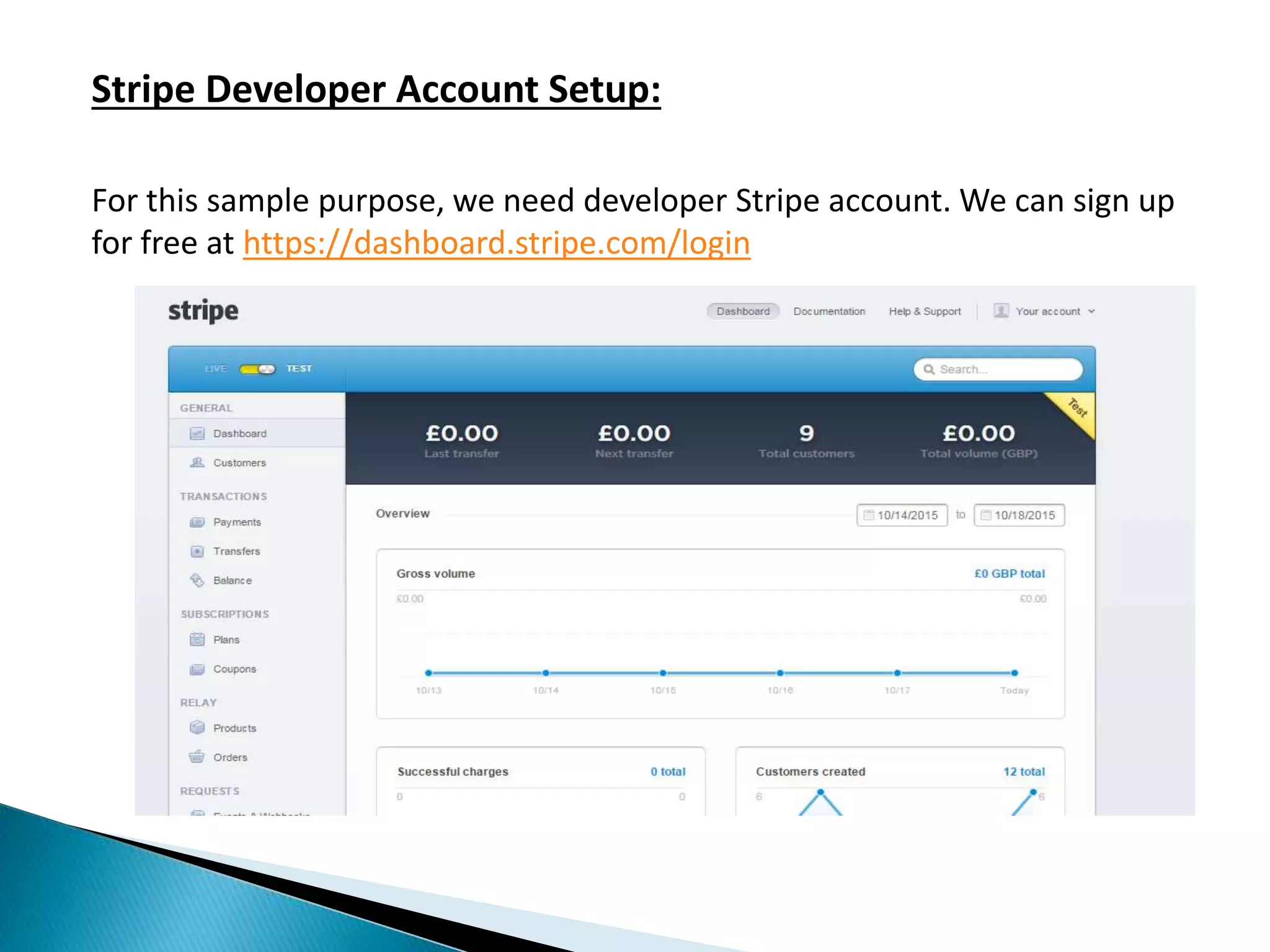Click calendar icon in end date field
1270x952 pixels.
986,515
